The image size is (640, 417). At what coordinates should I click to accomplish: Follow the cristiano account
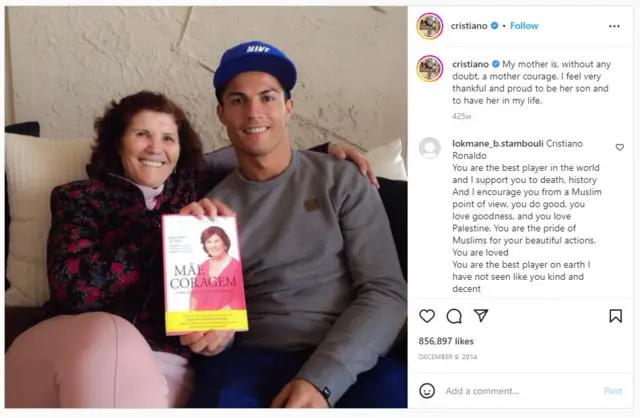(524, 26)
